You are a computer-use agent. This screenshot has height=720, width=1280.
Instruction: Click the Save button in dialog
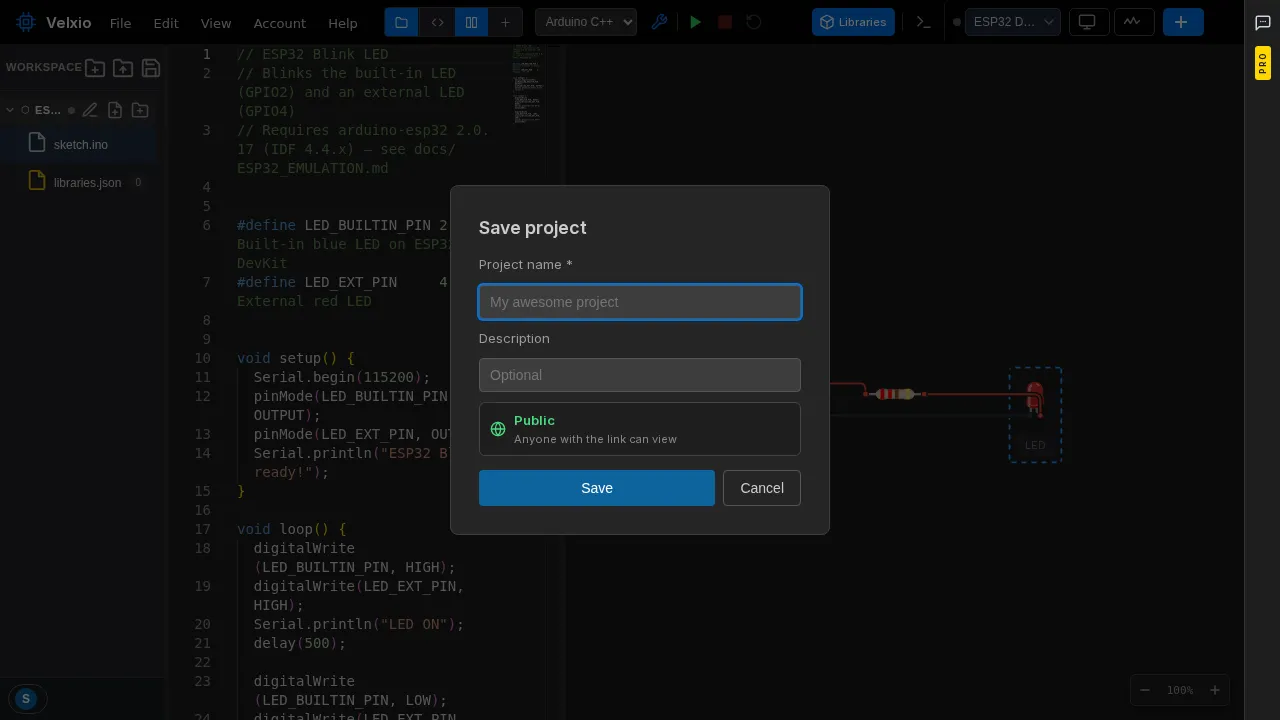point(597,488)
